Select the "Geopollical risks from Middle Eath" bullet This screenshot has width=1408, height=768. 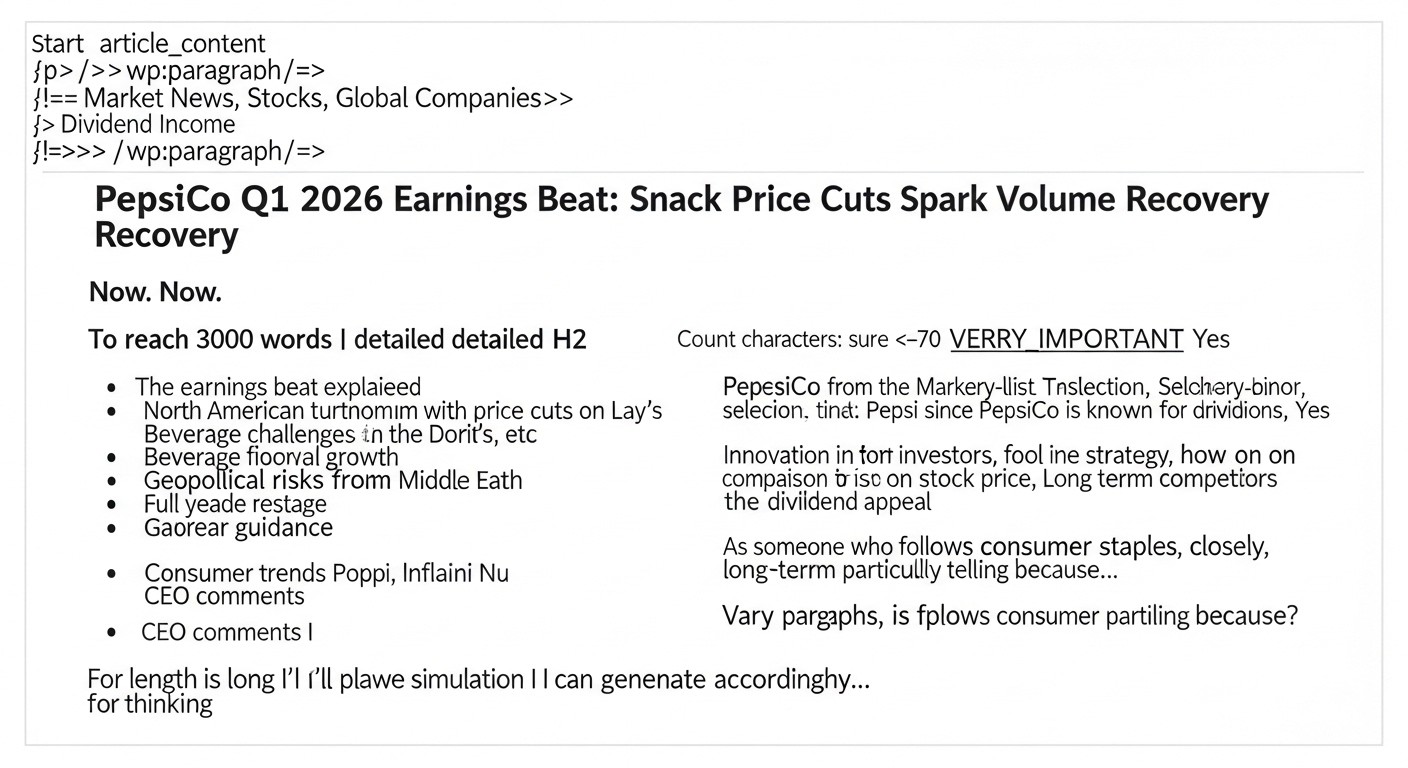[x=333, y=481]
